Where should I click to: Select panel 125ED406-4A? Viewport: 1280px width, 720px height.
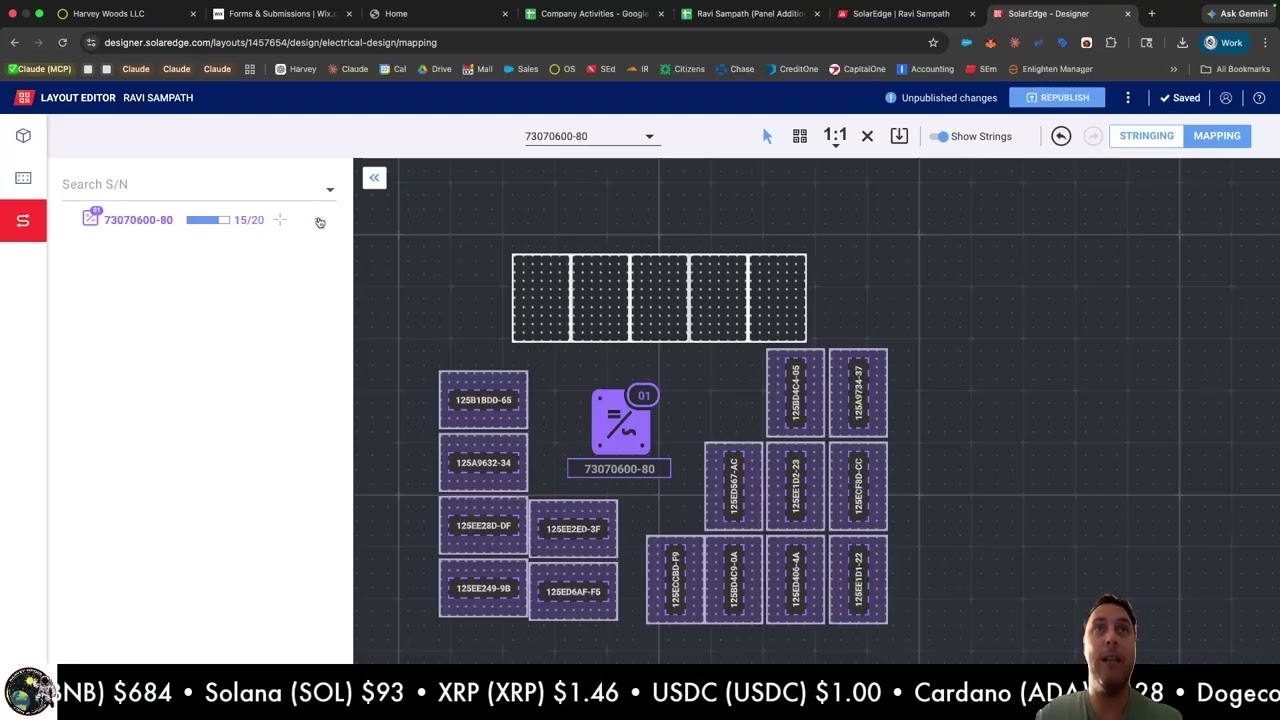(x=796, y=580)
